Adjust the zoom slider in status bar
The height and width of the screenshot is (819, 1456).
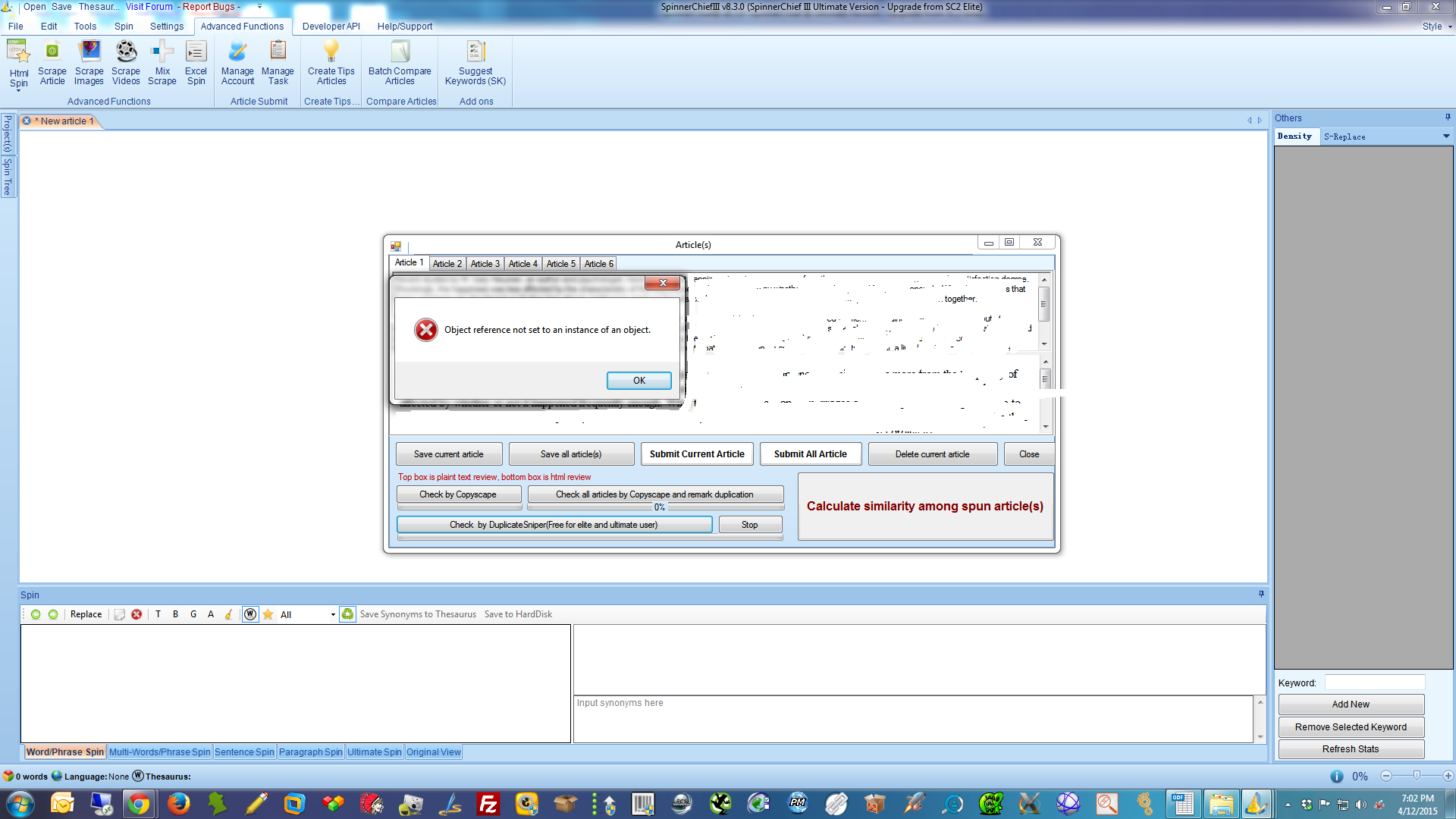pyautogui.click(x=1417, y=776)
